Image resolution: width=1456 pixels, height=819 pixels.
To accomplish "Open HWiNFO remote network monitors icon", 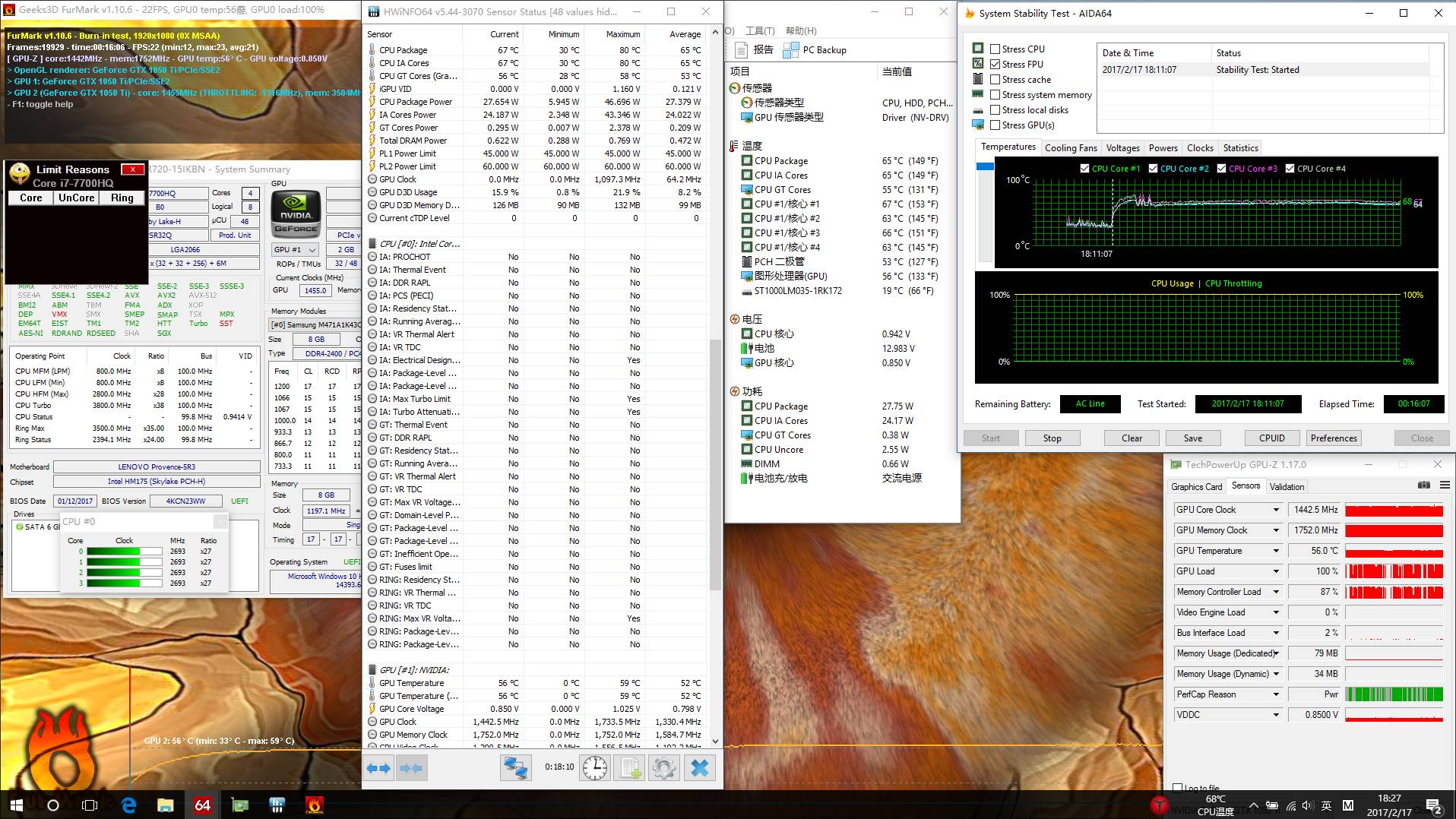I will click(516, 768).
